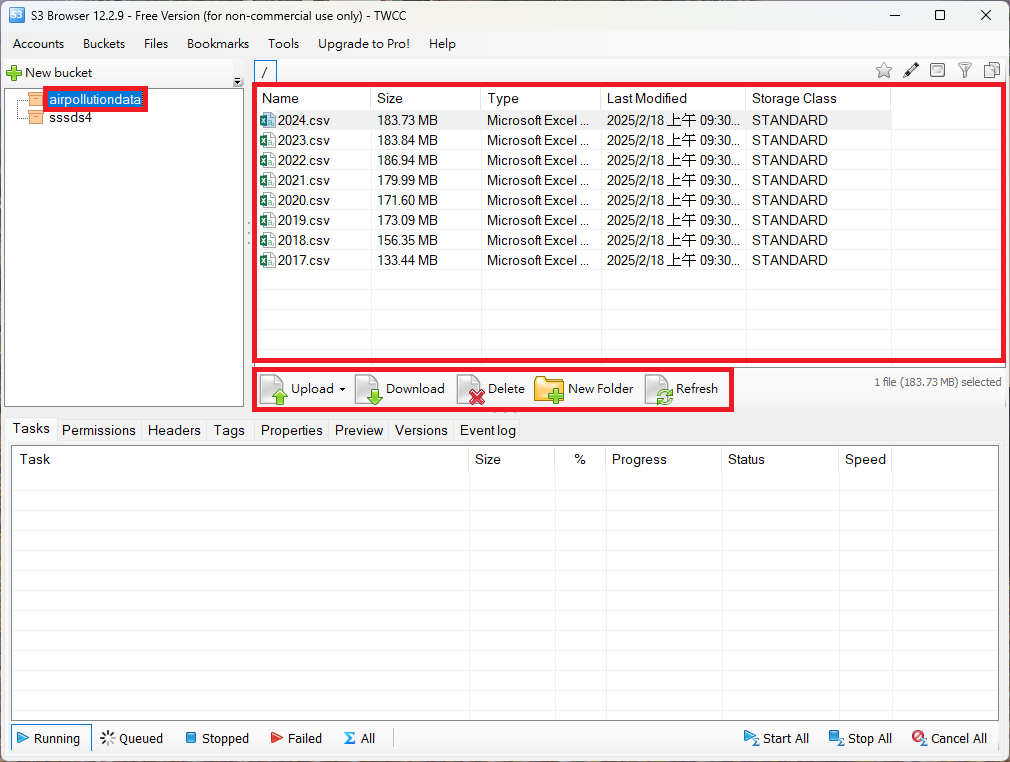Switch to the Versions tab
The width and height of the screenshot is (1010, 762).
(421, 430)
